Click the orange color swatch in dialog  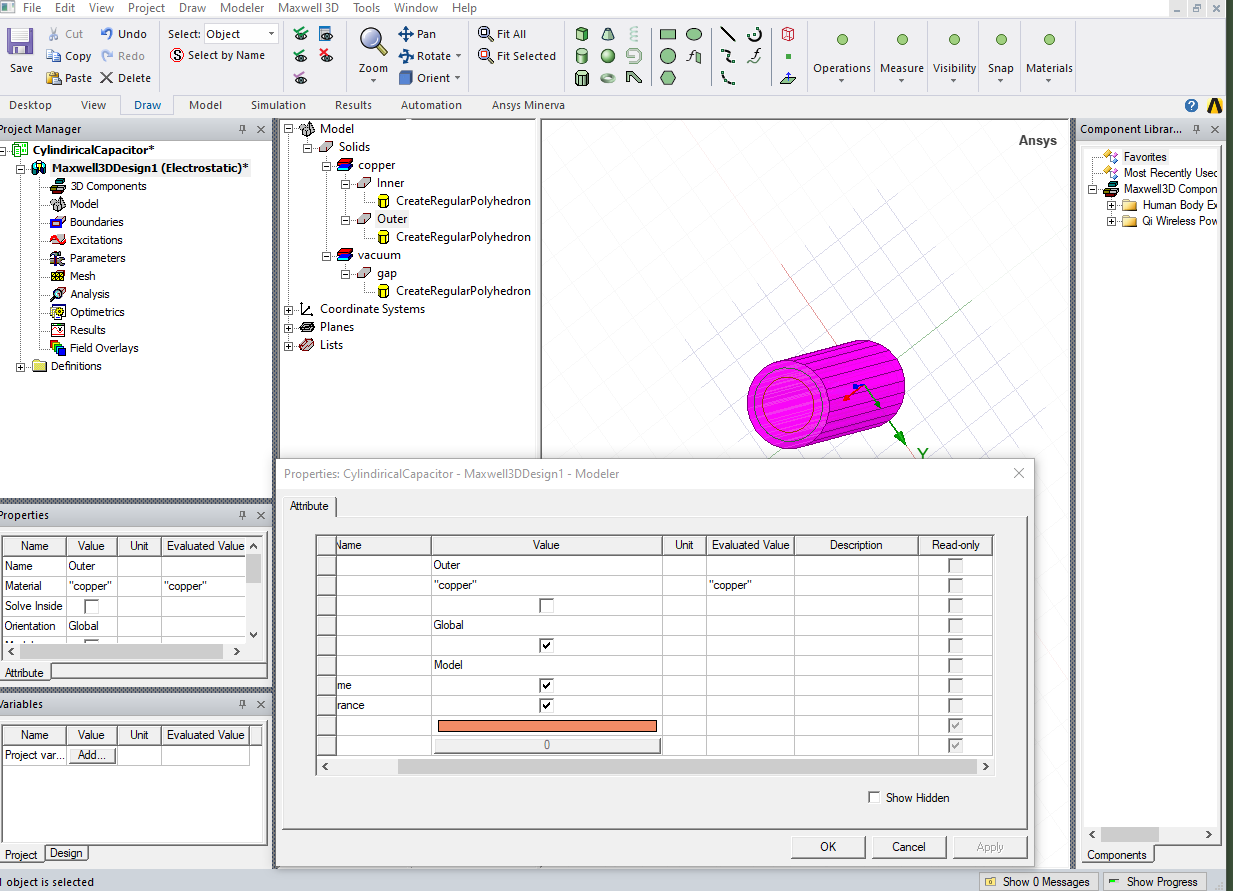(547, 725)
